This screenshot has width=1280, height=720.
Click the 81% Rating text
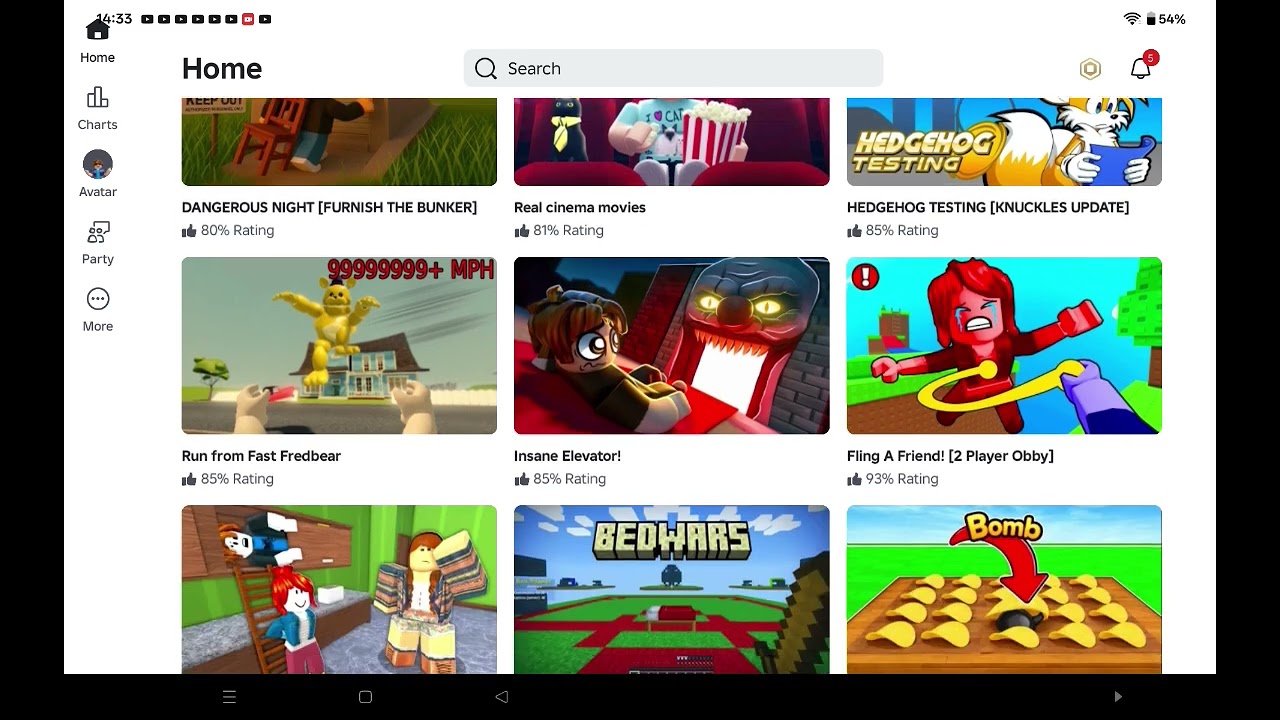568,231
